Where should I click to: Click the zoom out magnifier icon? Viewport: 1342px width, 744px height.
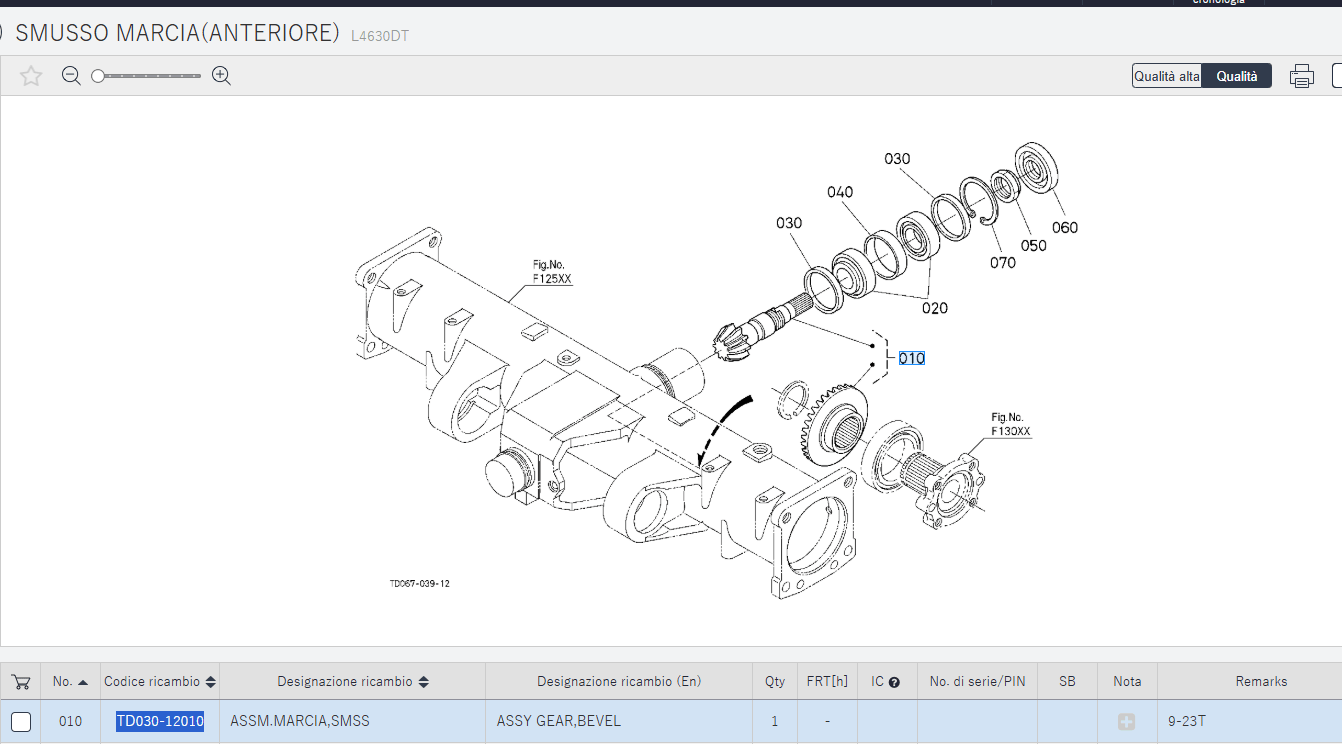tap(71, 76)
